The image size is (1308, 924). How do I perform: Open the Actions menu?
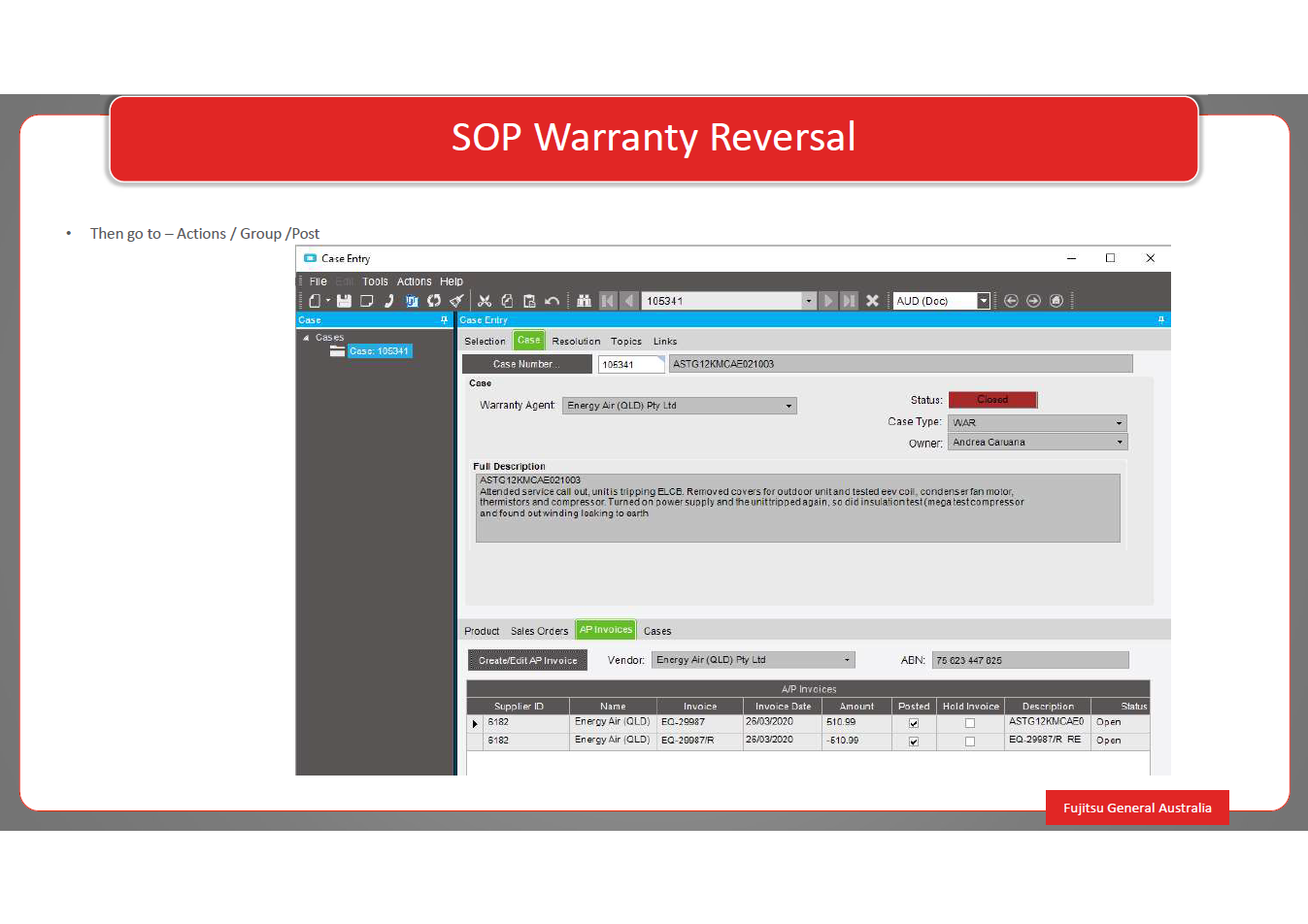pos(414,281)
